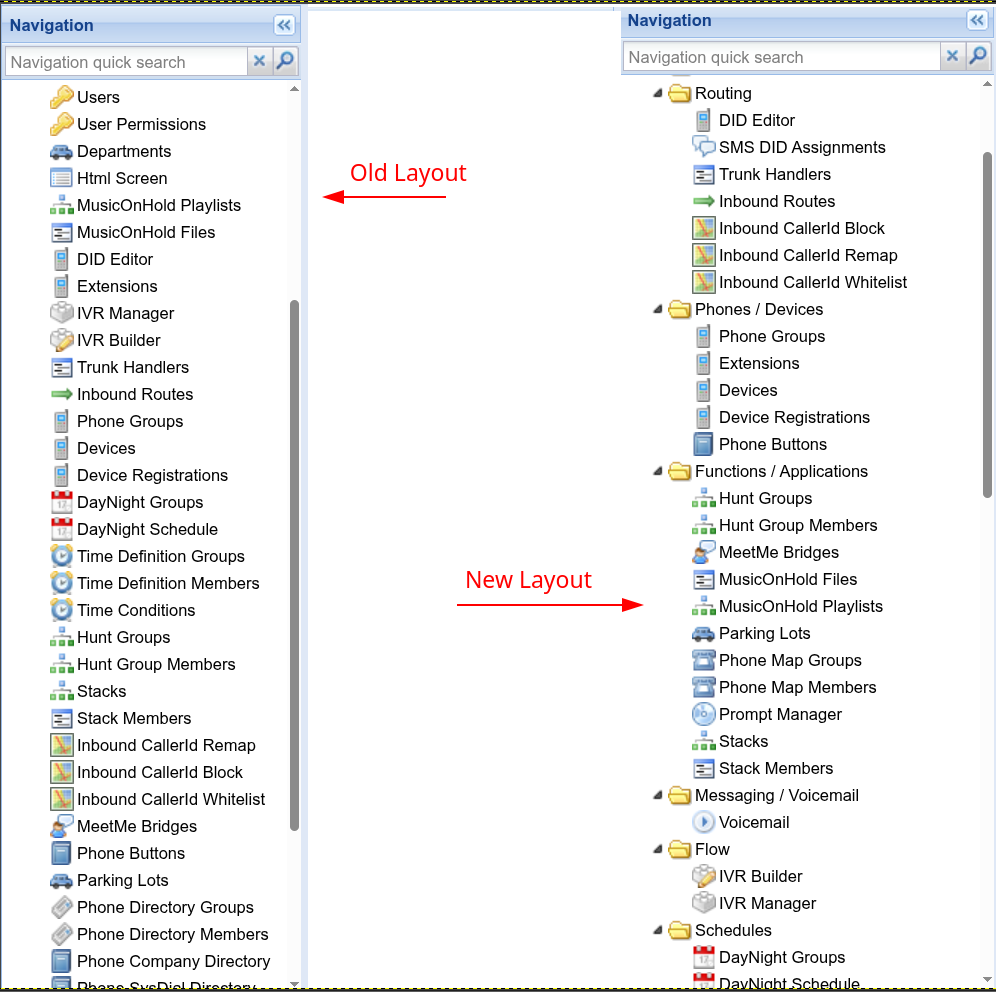996x992 pixels.
Task: Select Inbound CallerId Whitelist in right tree
Action: [812, 282]
